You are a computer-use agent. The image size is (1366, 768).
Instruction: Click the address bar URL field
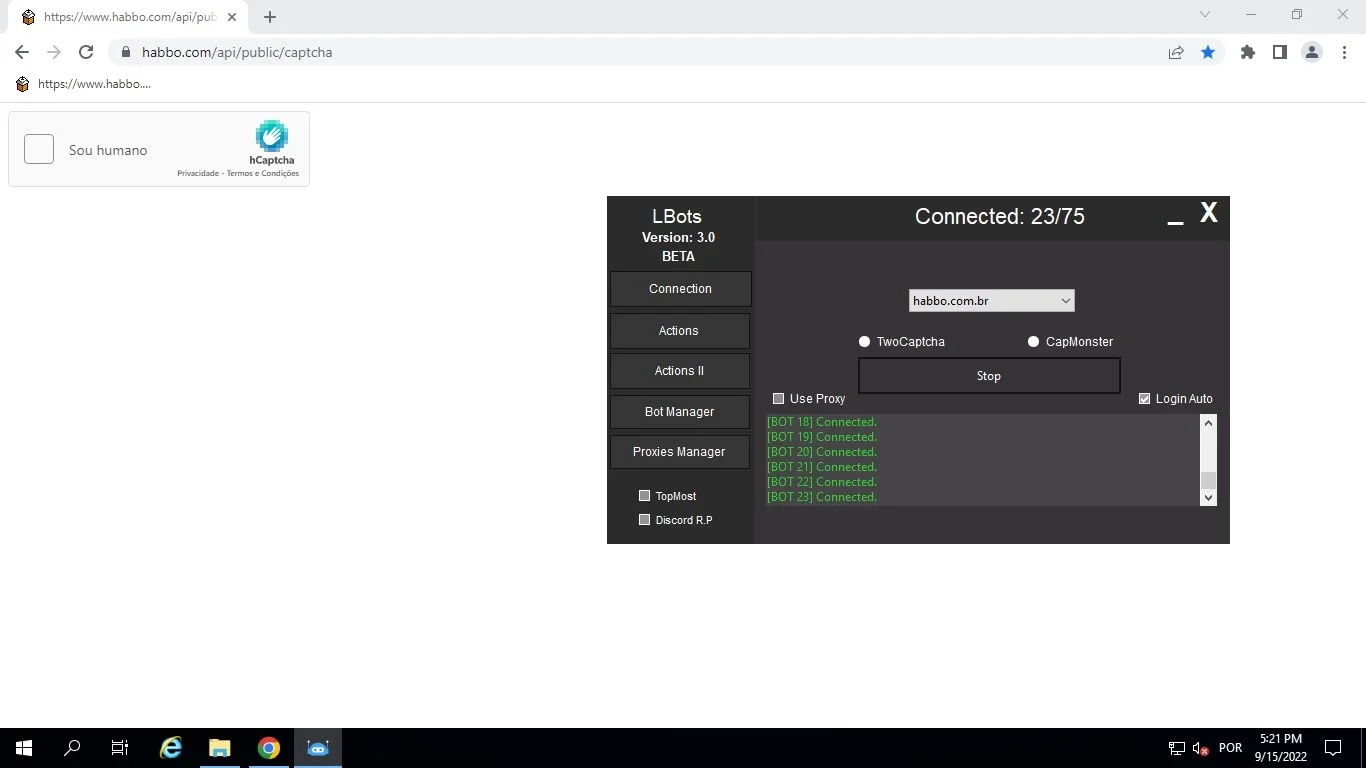tap(640, 52)
